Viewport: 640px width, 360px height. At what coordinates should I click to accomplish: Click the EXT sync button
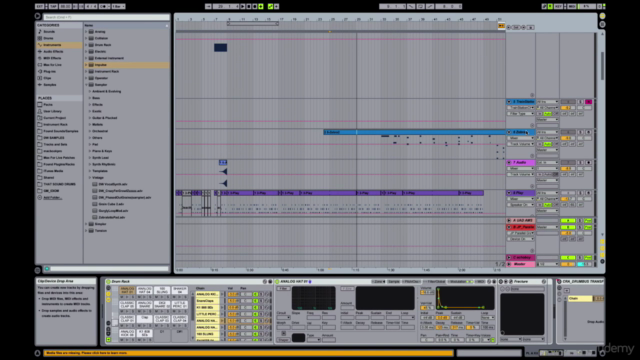40,7
